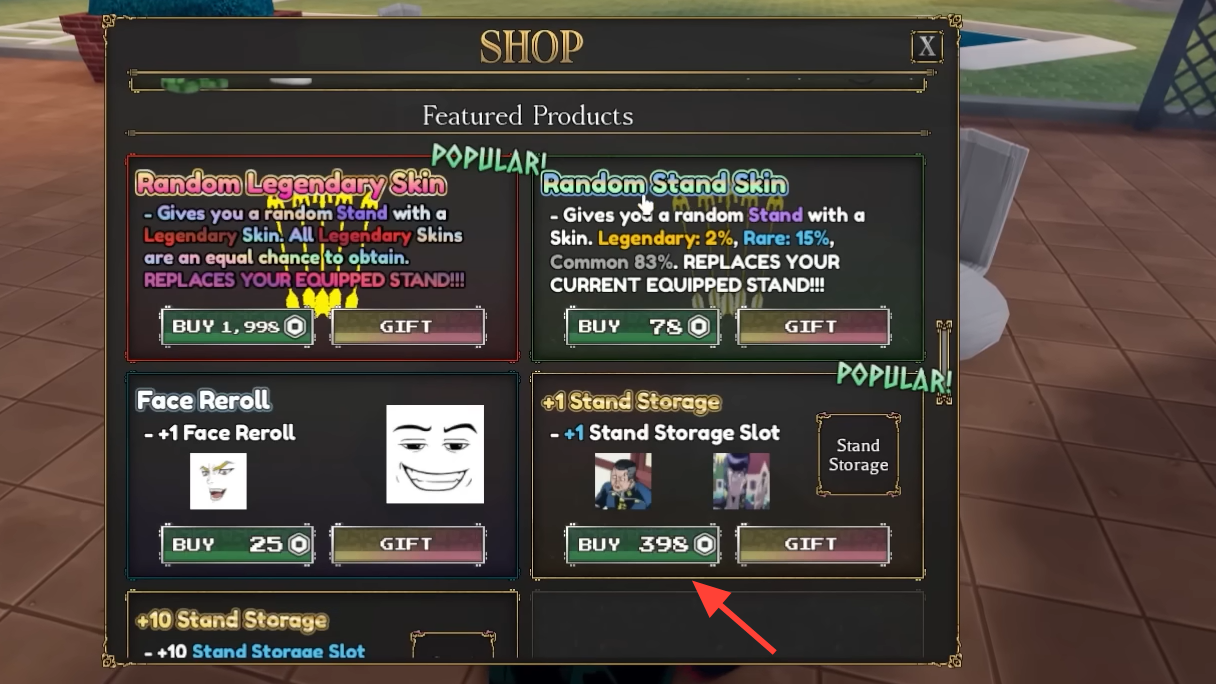The image size is (1216, 684).
Task: Close the Shop window with X
Action: [x=927, y=46]
